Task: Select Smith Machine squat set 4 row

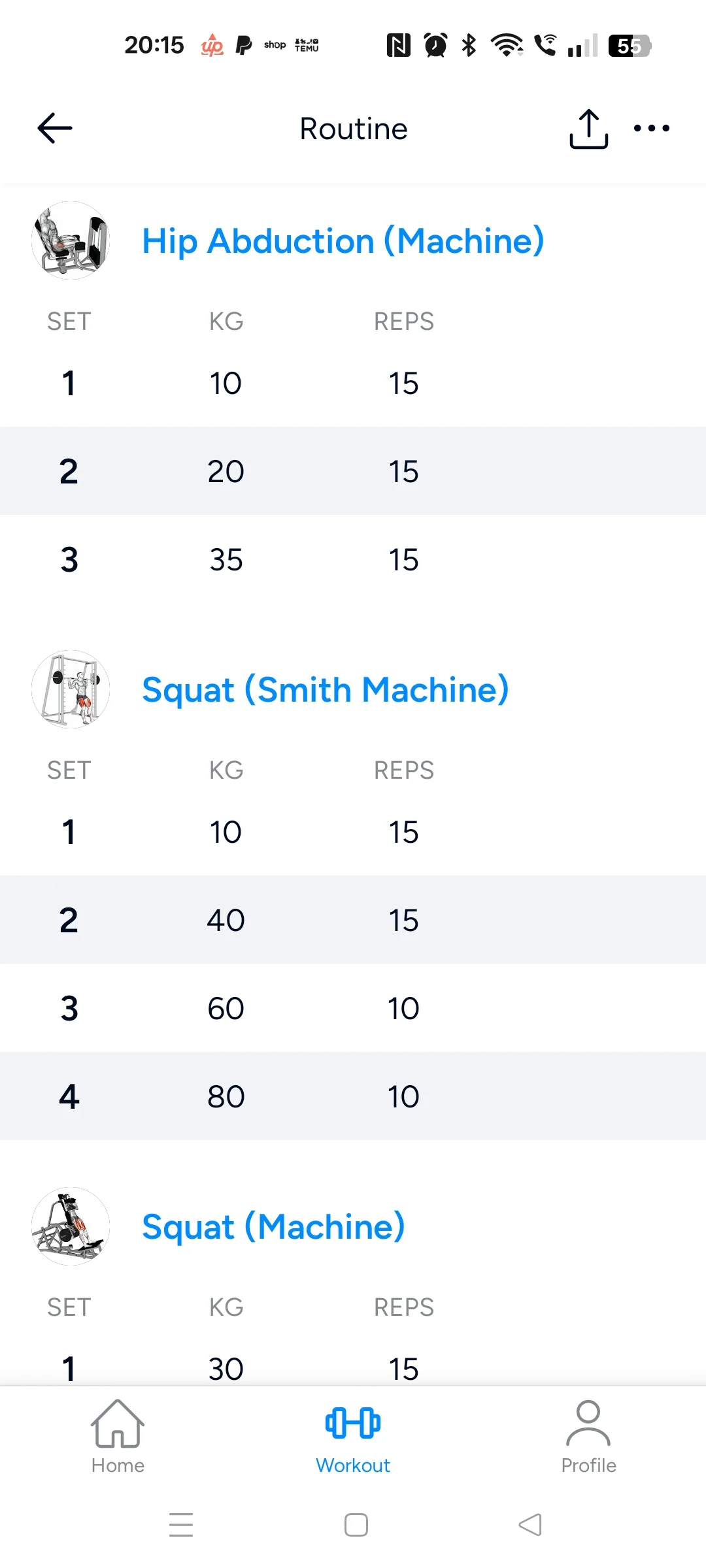Action: pos(353,1096)
